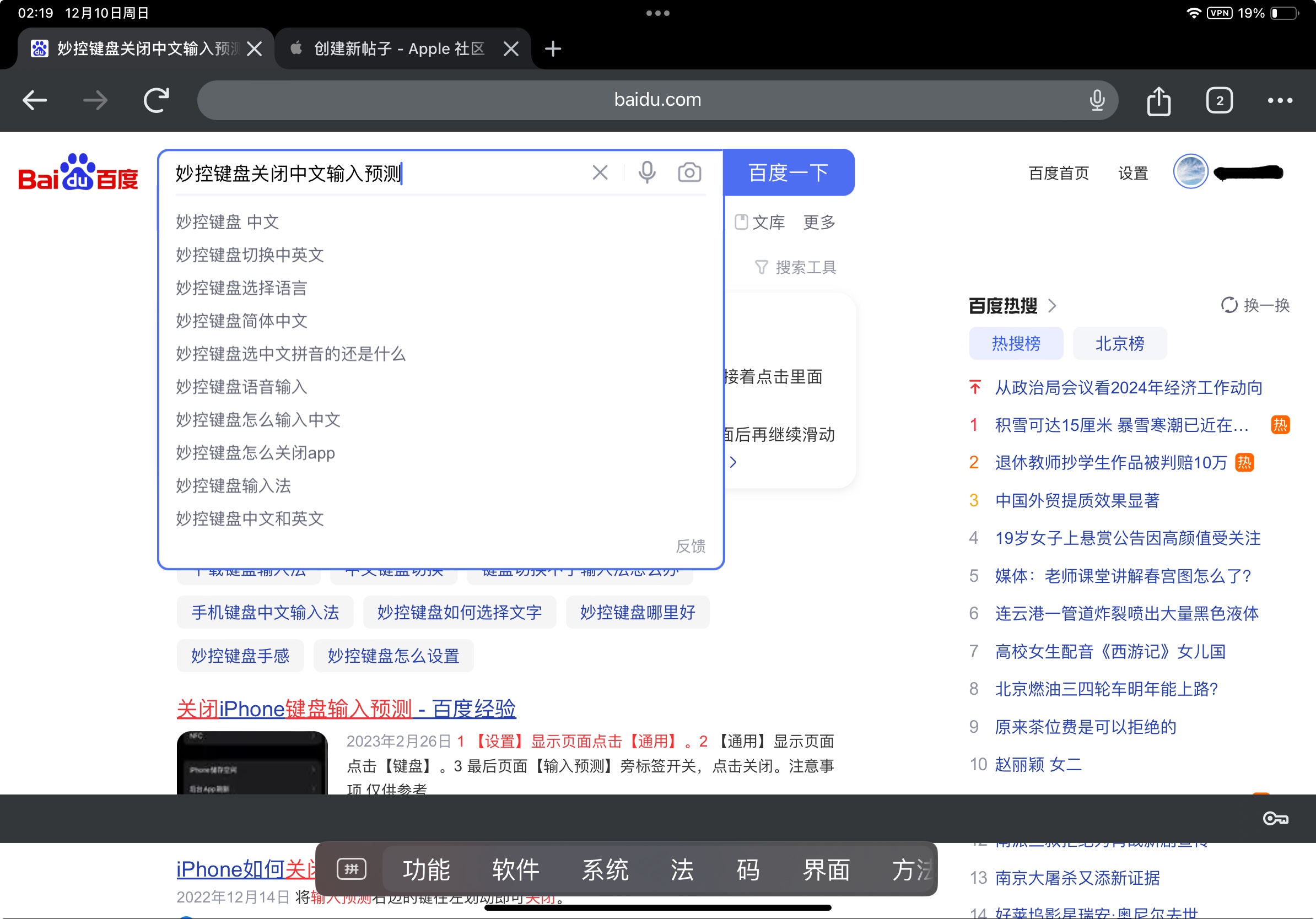1316x919 pixels.
Task: Switch to the 创建新帖子 Apple 社区 tab
Action: point(399,48)
